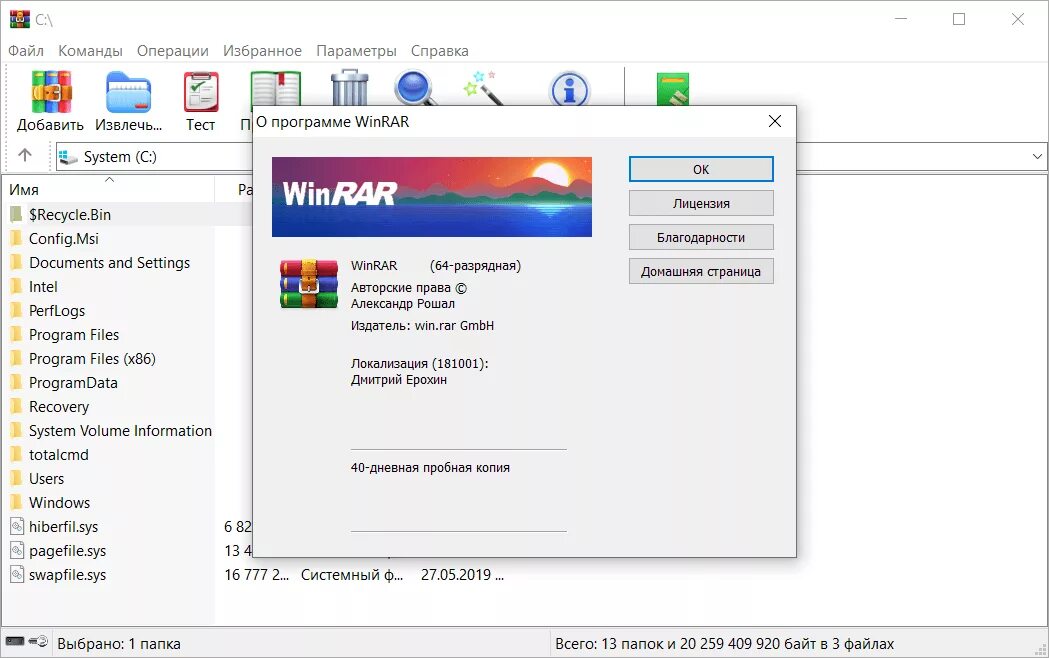Click the swapfile.sys file icon
The image size is (1049, 658).
pos(17,574)
